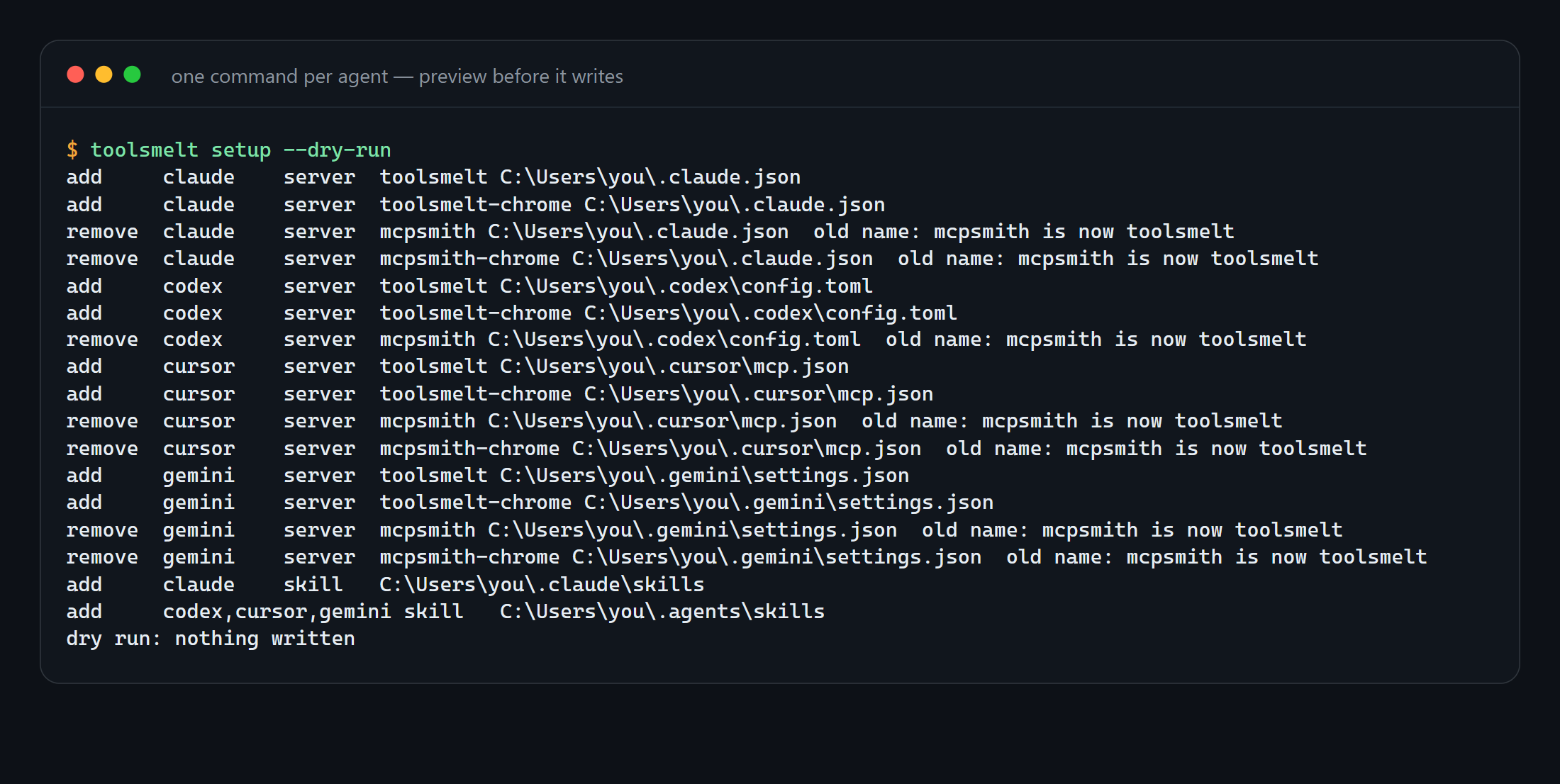Click the first add claude toolsmelt line

pyautogui.click(x=433, y=177)
